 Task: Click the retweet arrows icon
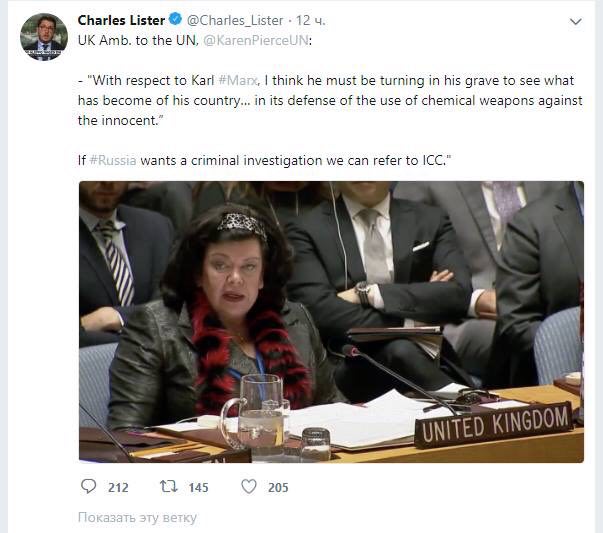[168, 487]
